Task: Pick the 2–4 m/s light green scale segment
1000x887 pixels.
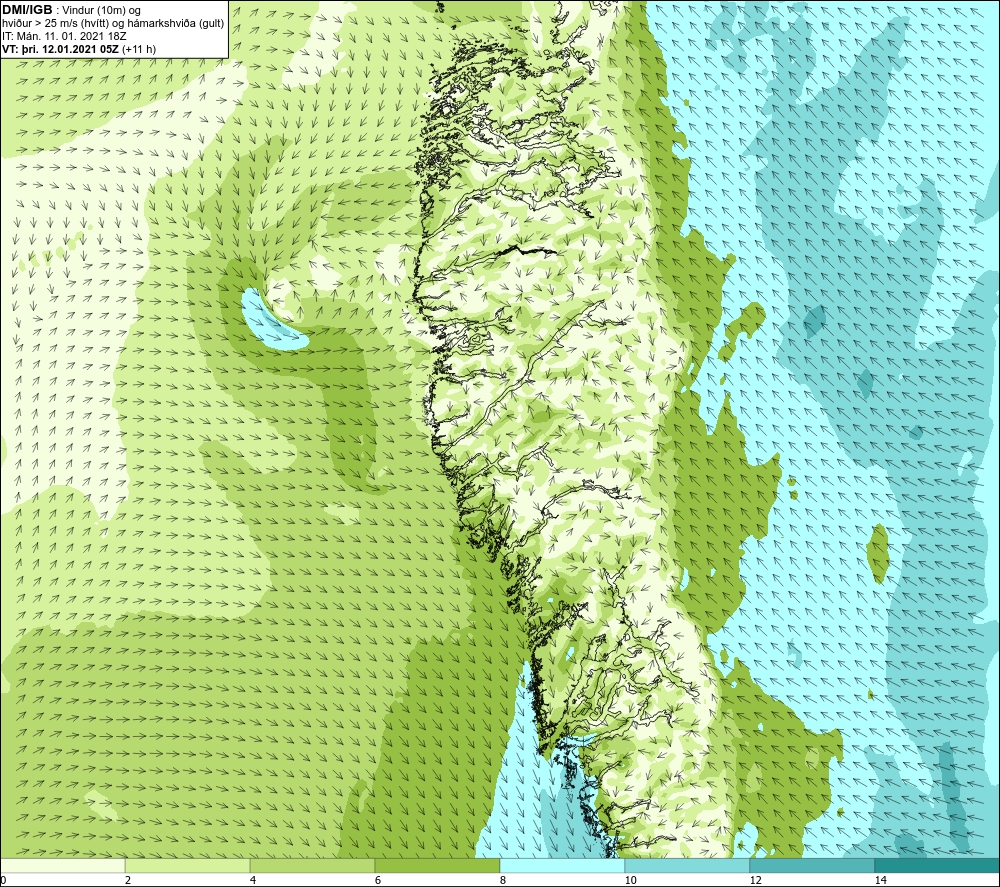Action: coord(188,865)
